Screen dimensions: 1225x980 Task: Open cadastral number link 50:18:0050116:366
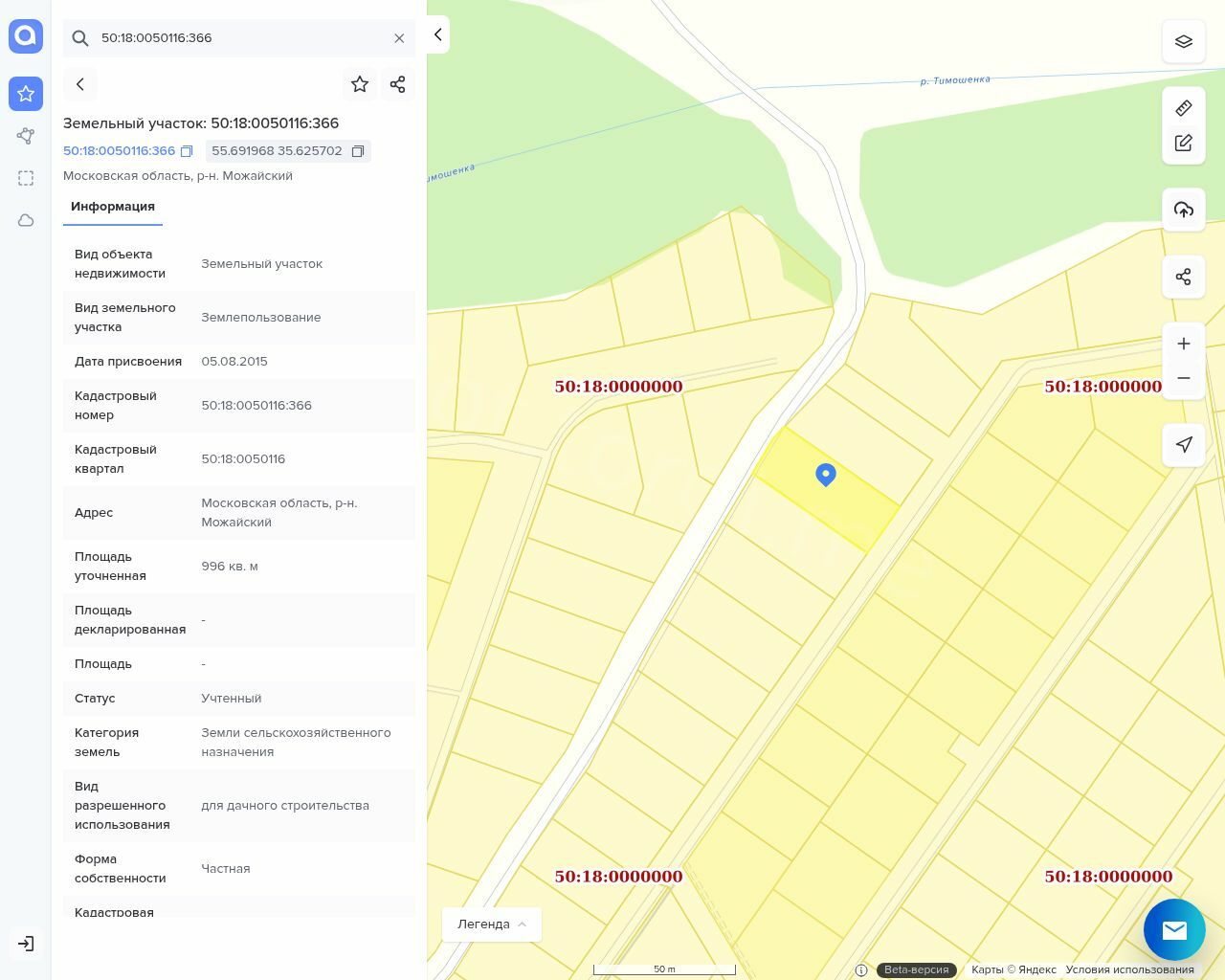(119, 151)
